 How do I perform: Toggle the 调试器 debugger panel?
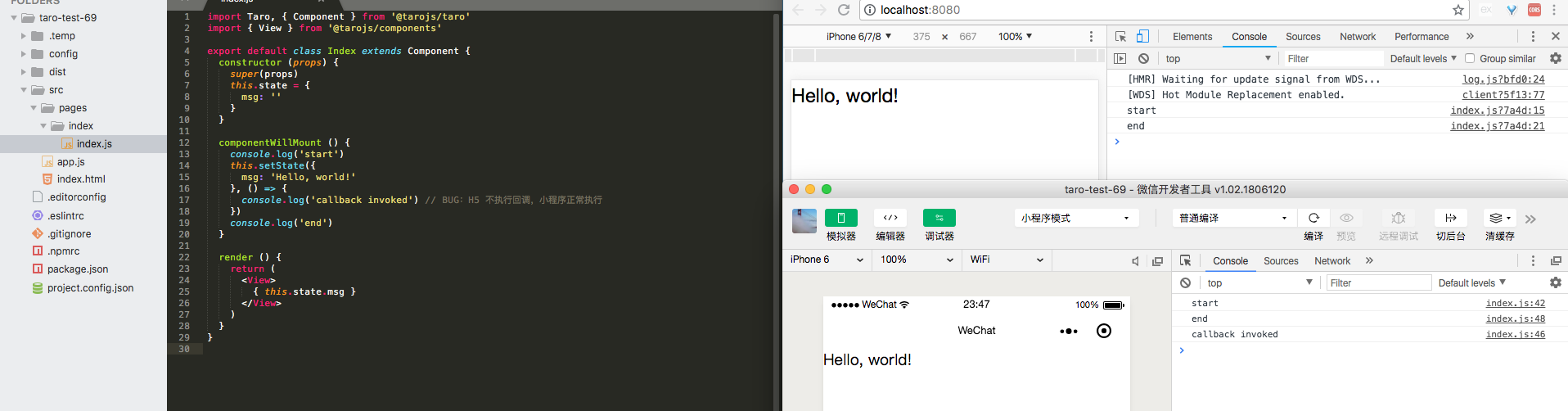pyautogui.click(x=939, y=218)
